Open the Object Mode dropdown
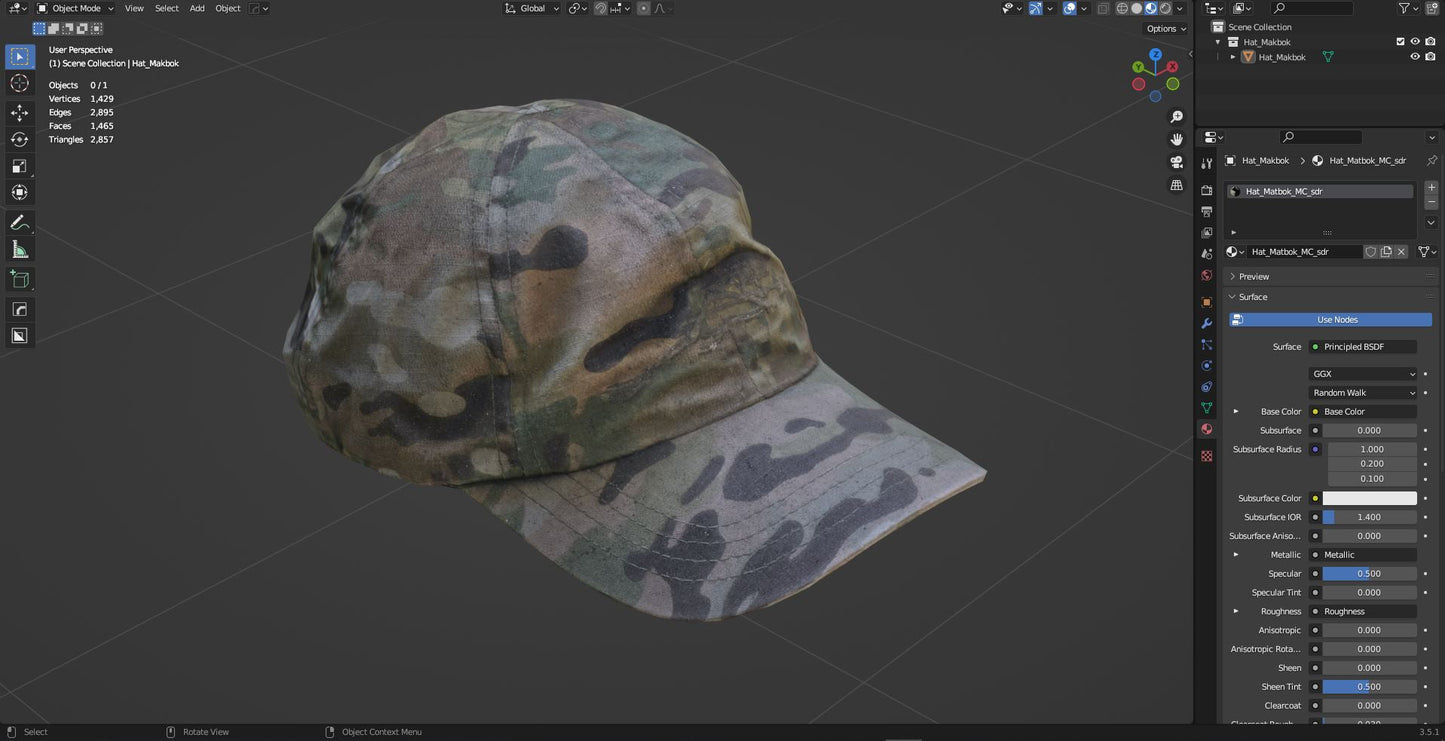 click(x=75, y=8)
